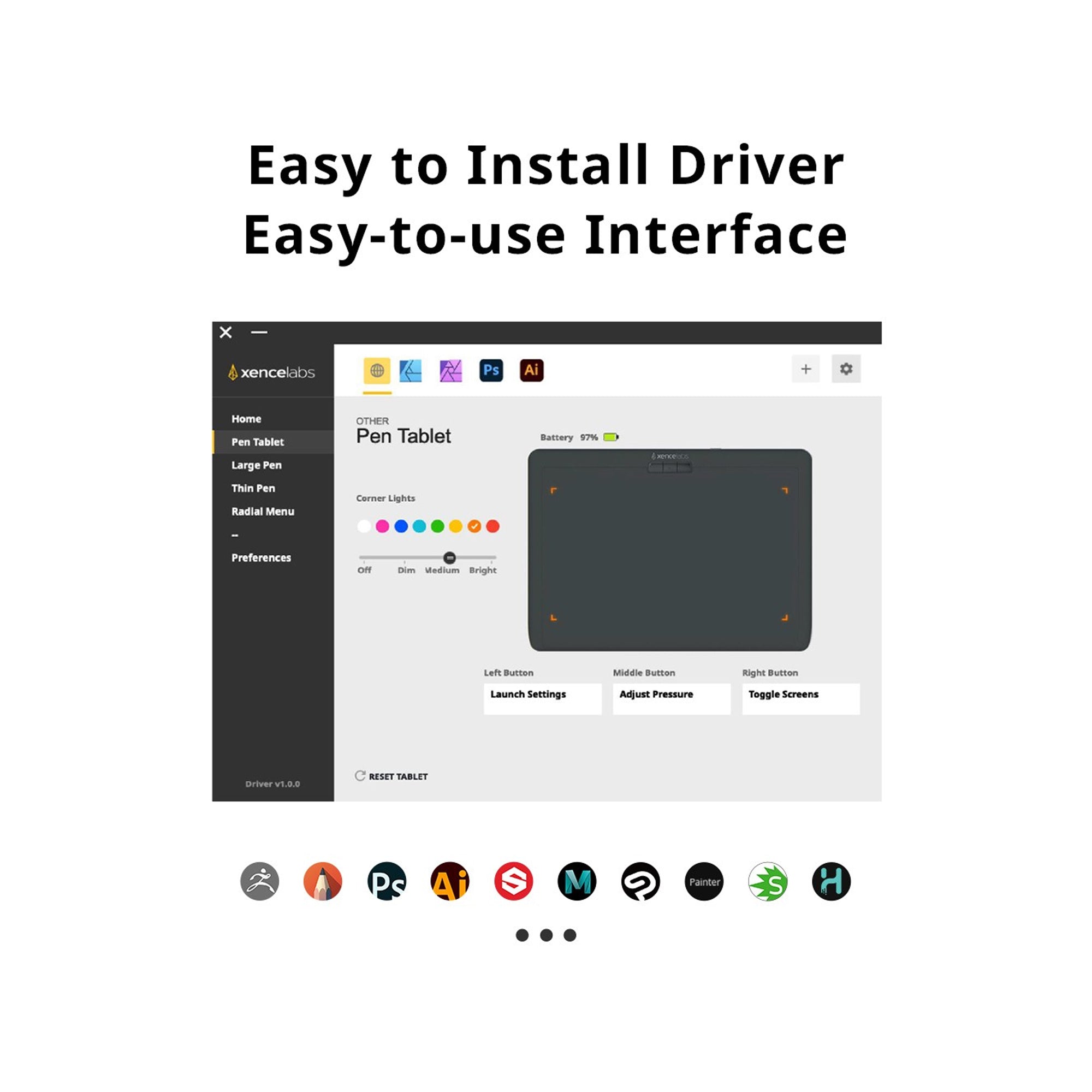This screenshot has width=1092, height=1092.
Task: Select the globe all-applications icon
Action: coord(376,370)
